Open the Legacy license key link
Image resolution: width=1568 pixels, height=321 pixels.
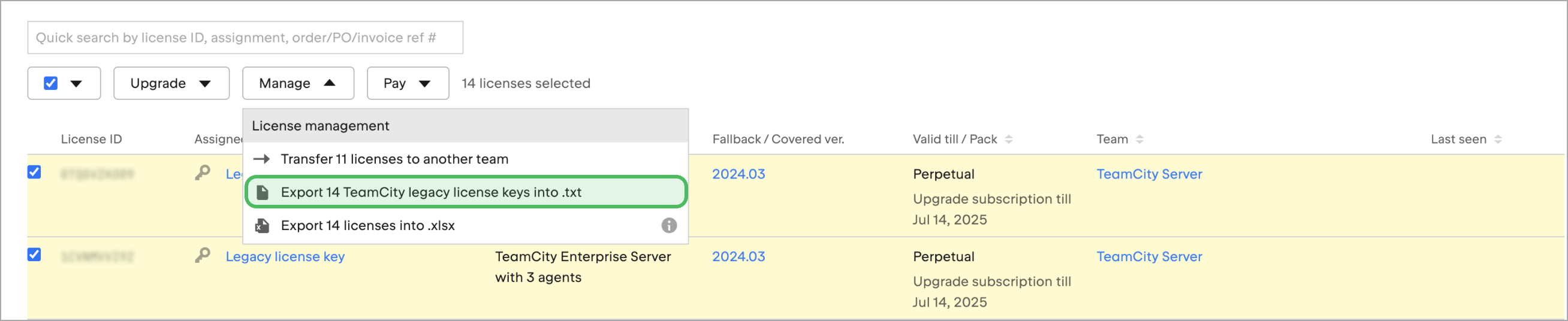tap(285, 256)
